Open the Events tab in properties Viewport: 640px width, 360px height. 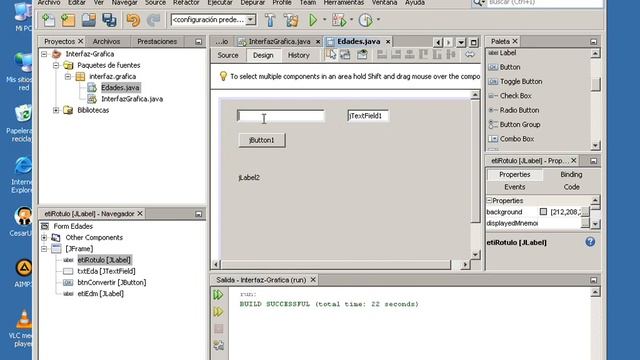(514, 187)
